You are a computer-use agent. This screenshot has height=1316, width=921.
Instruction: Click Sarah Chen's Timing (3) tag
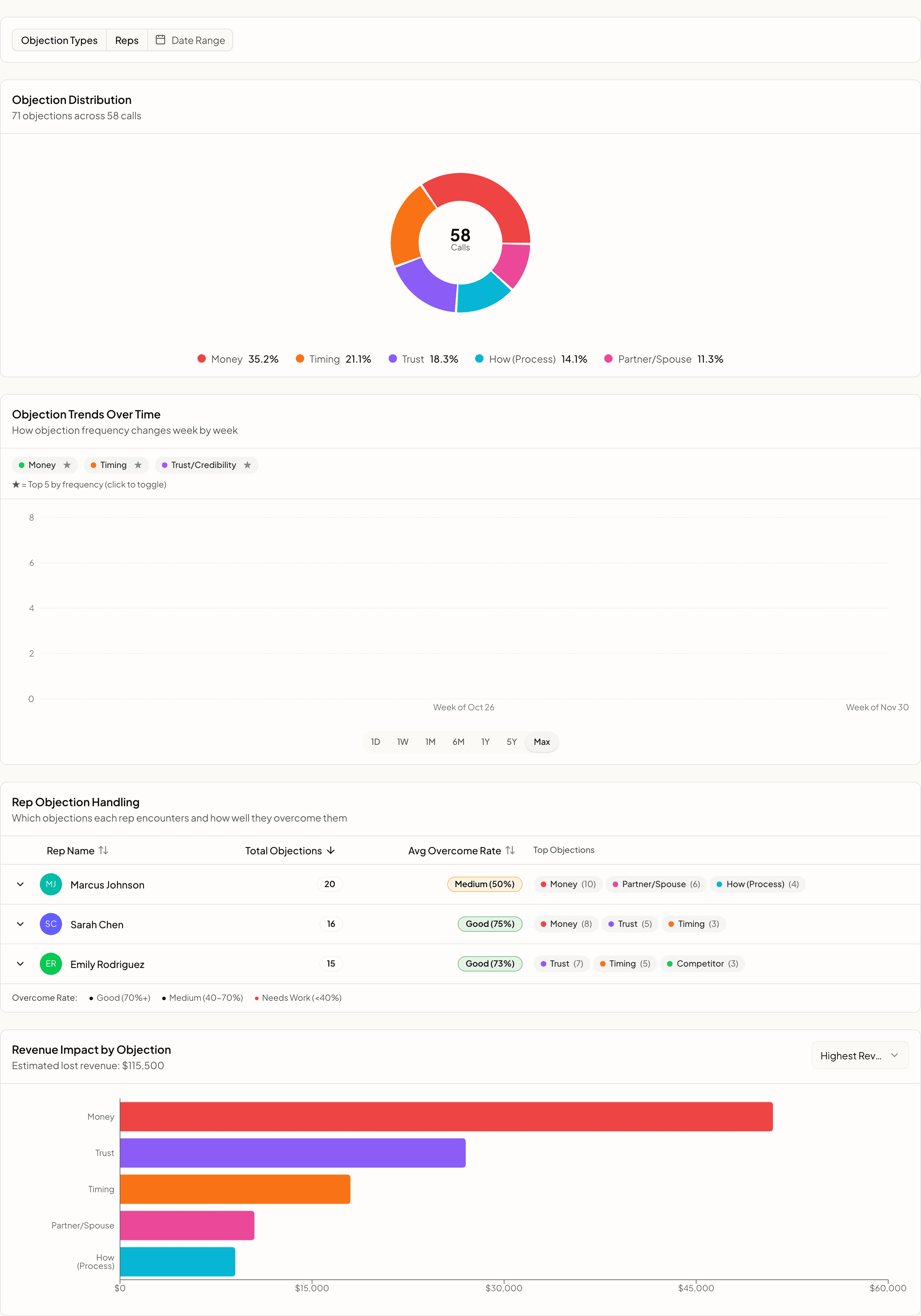pyautogui.click(x=693, y=923)
